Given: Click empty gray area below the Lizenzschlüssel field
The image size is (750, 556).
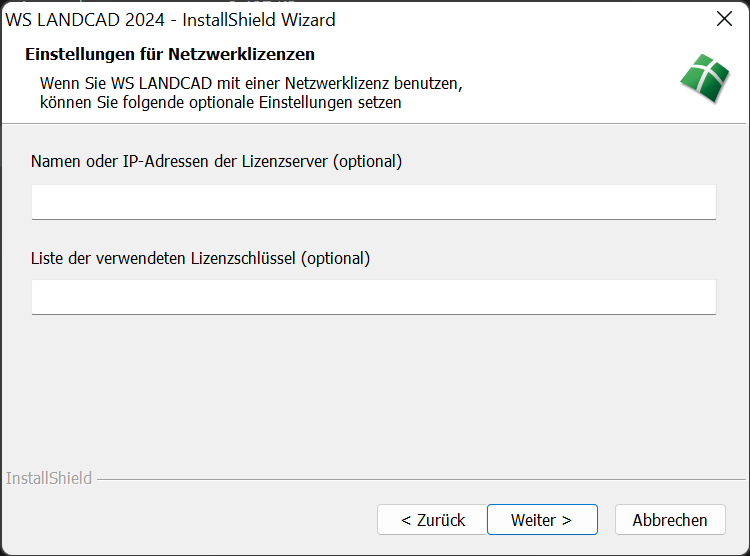Looking at the screenshot, I should pos(373,390).
